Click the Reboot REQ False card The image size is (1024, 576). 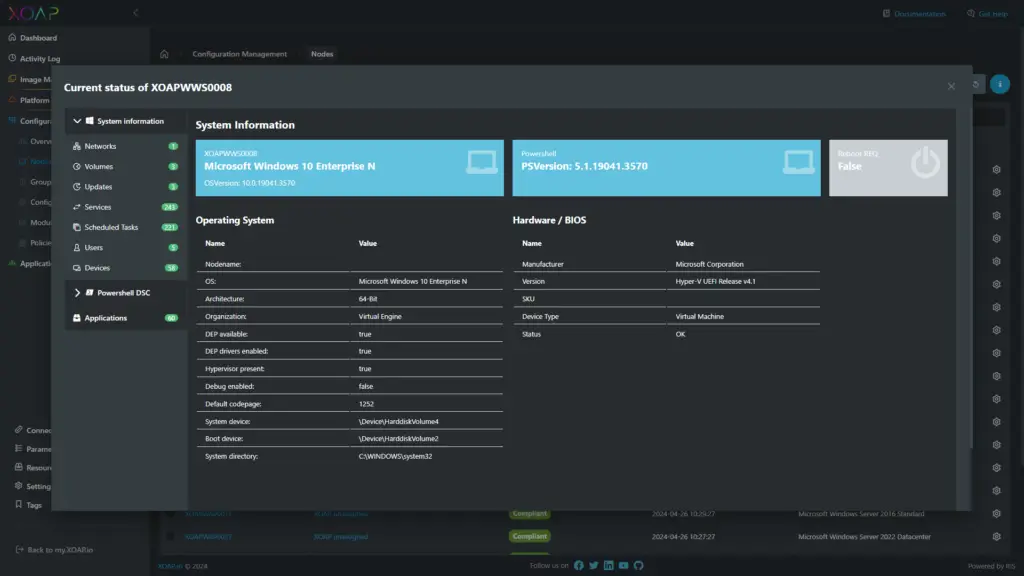pyautogui.click(x=888, y=168)
